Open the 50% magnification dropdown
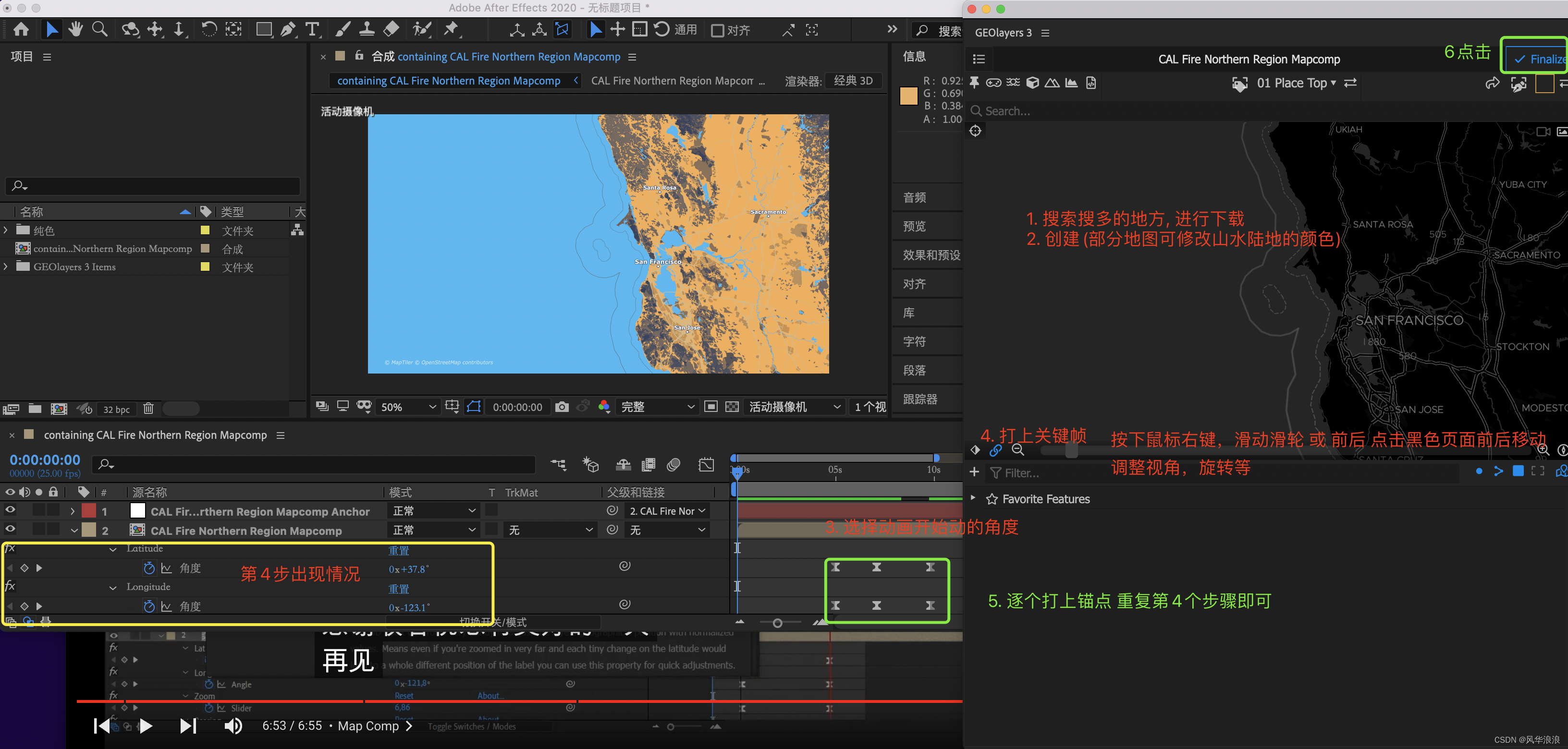 tap(407, 407)
